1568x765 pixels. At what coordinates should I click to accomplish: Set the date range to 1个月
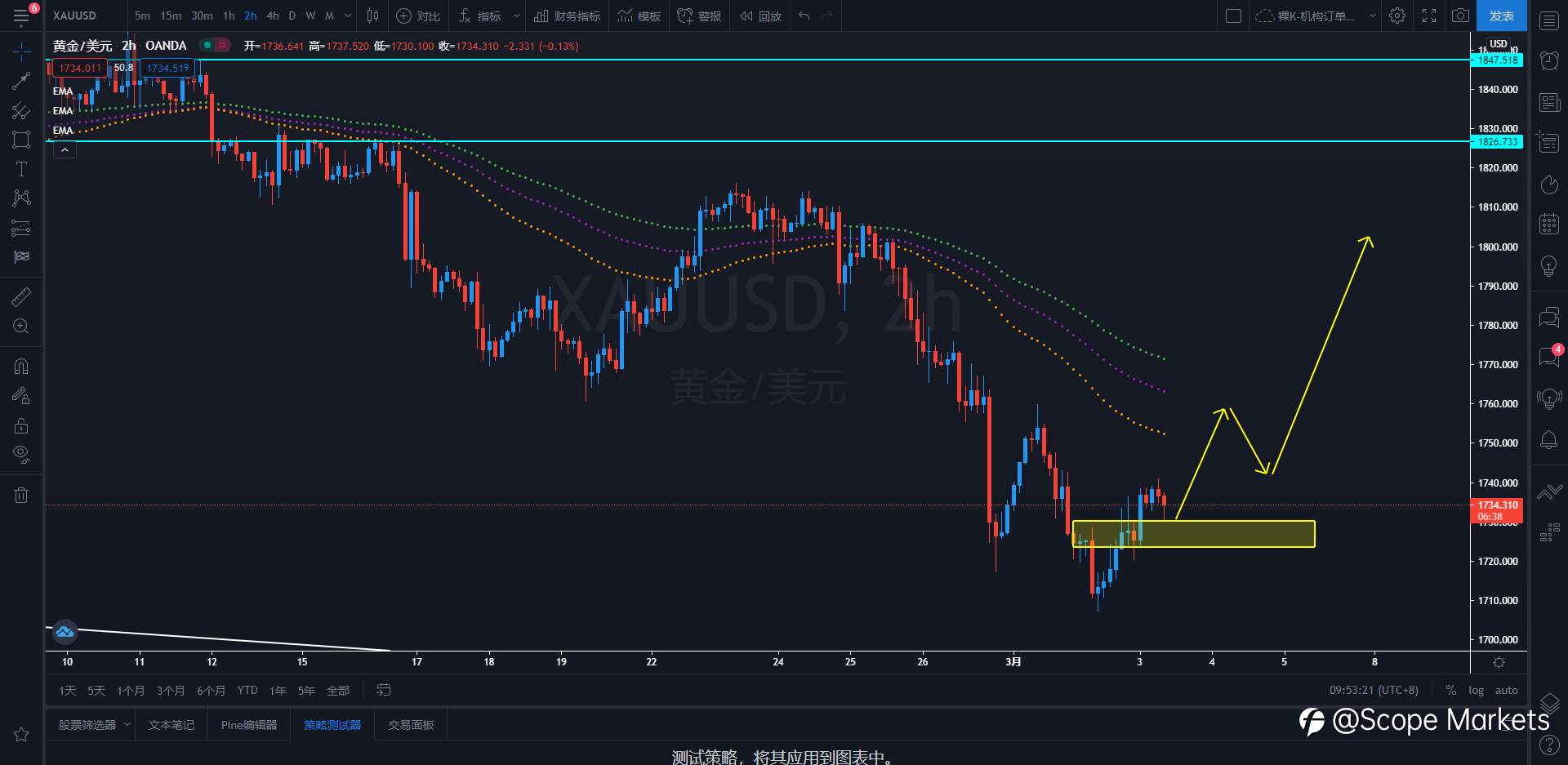131,691
